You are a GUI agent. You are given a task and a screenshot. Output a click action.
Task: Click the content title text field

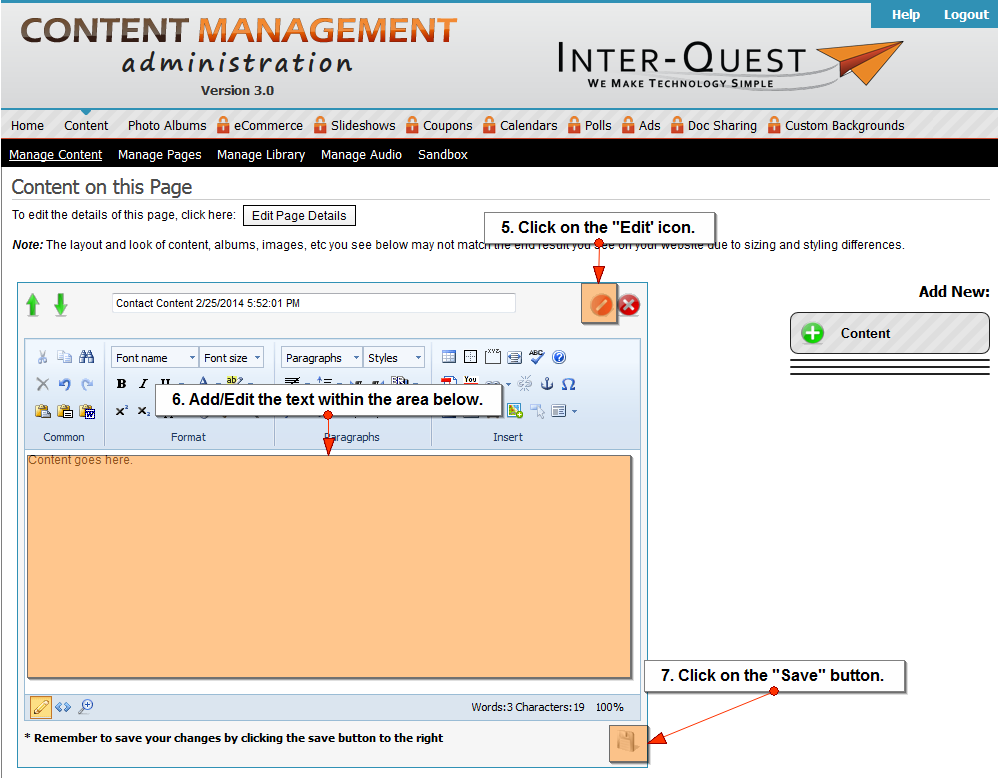[314, 303]
